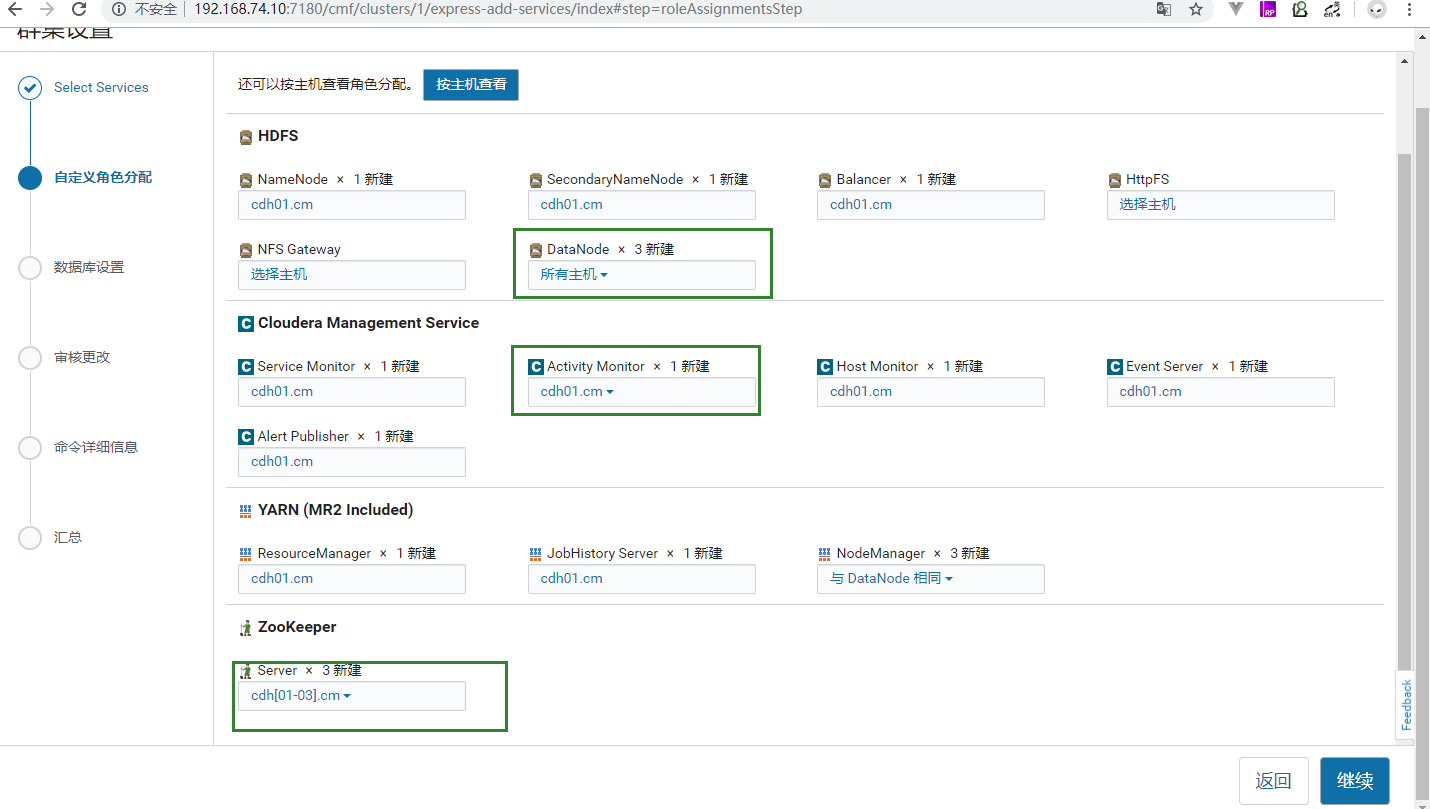Screen dimensions: 1430x809
Task: Click the Activity Monitor icon
Action: (536, 367)
